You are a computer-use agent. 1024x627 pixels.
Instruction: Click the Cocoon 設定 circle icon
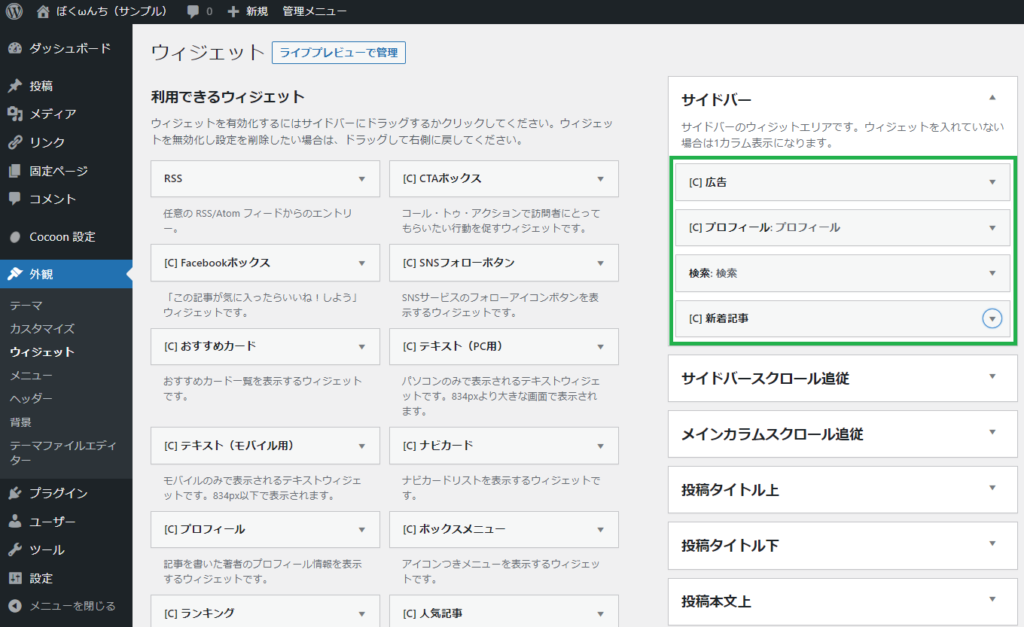(x=15, y=237)
